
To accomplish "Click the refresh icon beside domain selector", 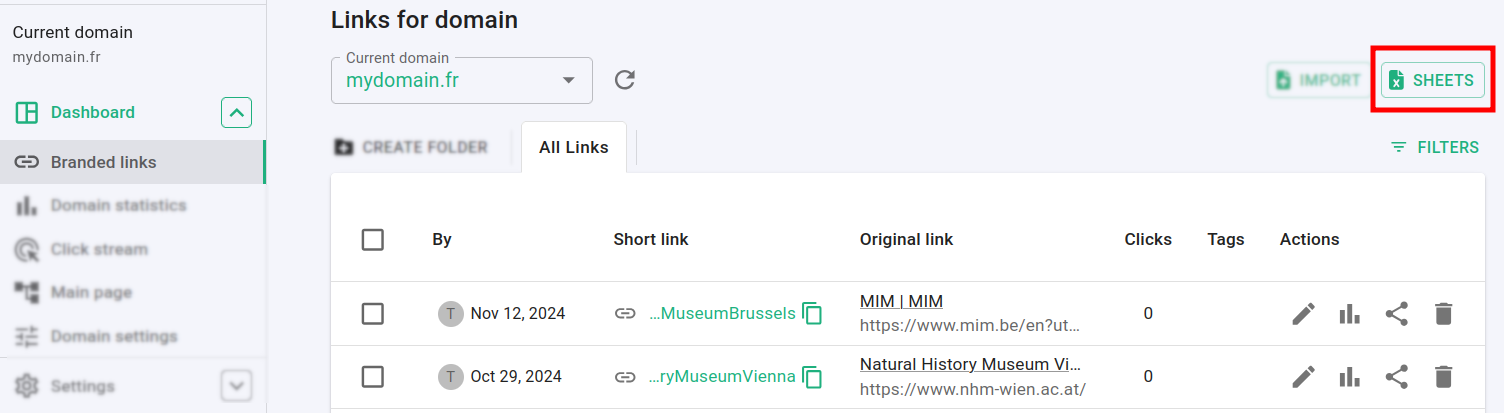I will tap(625, 80).
